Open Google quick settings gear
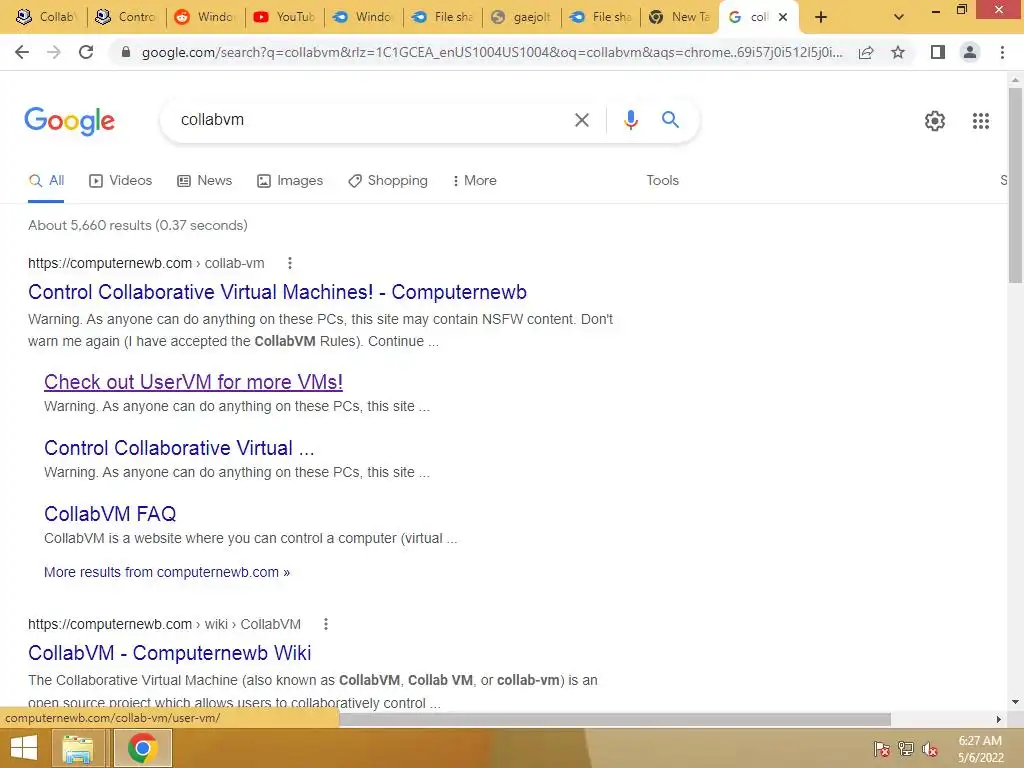 pos(935,121)
